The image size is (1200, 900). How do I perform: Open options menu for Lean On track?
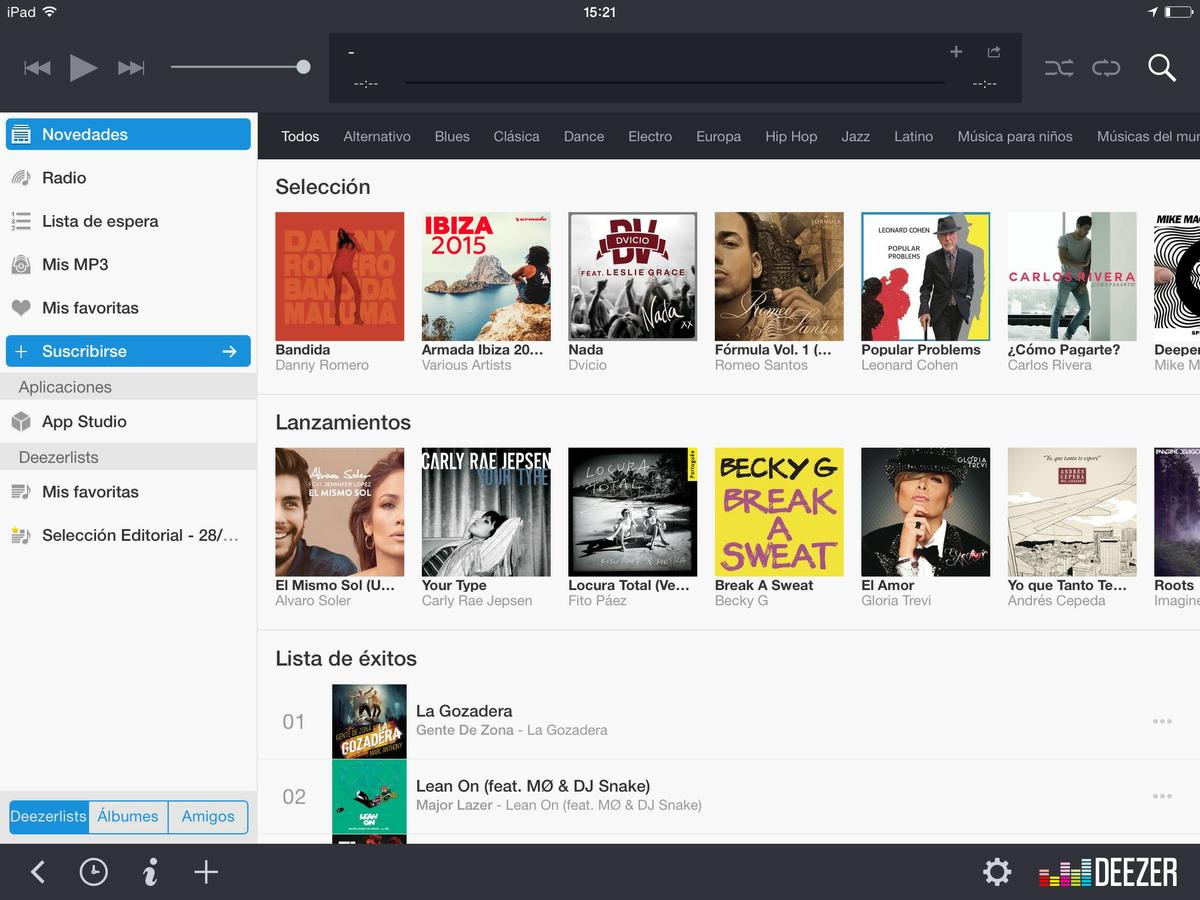click(1161, 796)
